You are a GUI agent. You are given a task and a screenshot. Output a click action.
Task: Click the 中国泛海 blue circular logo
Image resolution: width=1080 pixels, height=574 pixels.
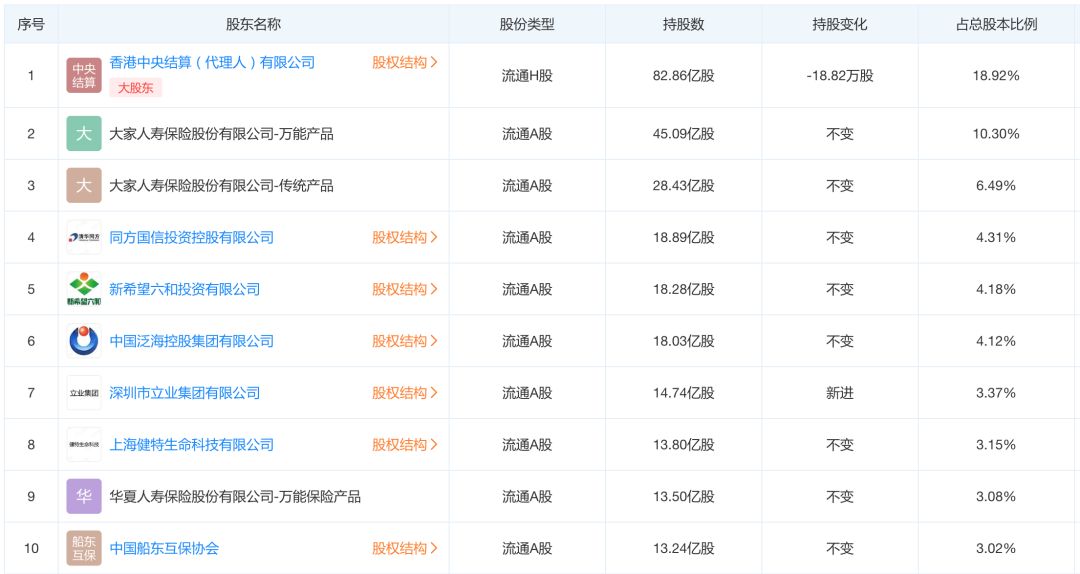84,341
